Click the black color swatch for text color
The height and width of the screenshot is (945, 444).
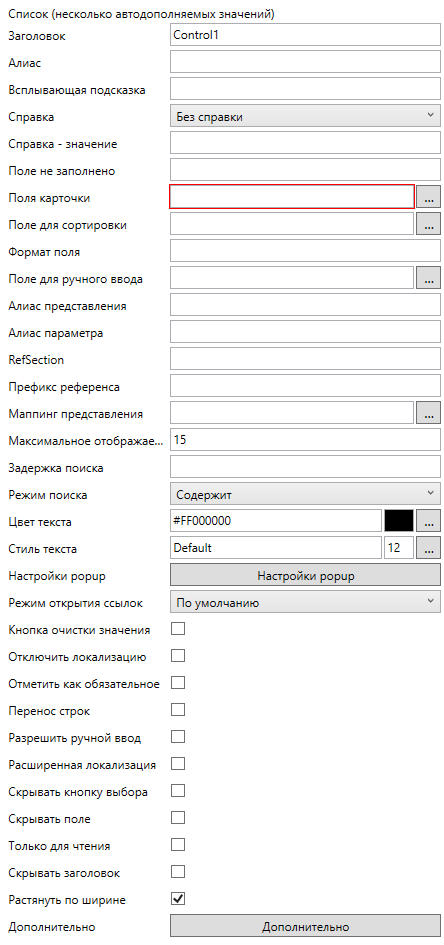pos(399,521)
